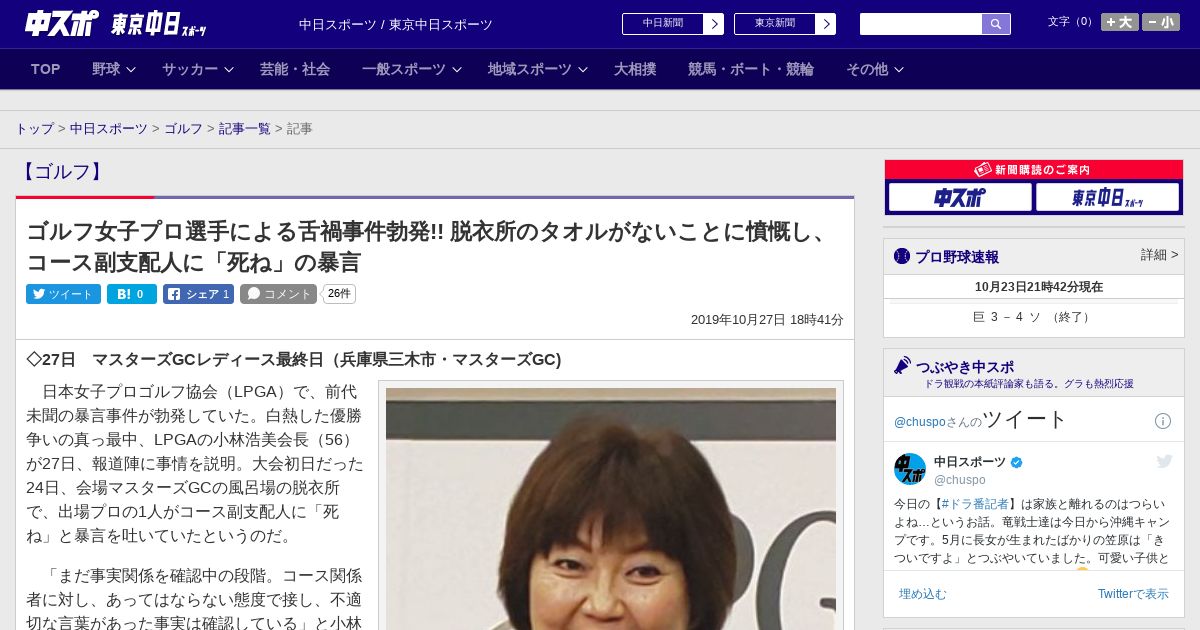Click 中スポ subscription banner button
1200x630 pixels.
pos(960,197)
